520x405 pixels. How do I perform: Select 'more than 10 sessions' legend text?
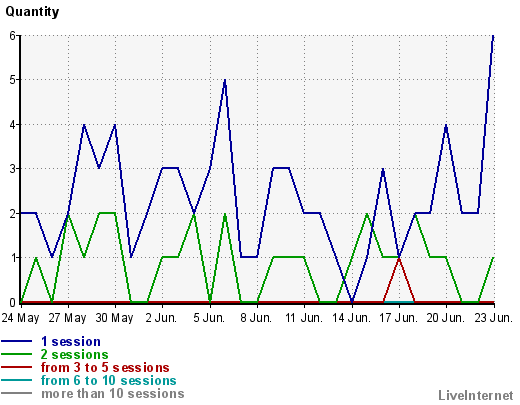113,393
